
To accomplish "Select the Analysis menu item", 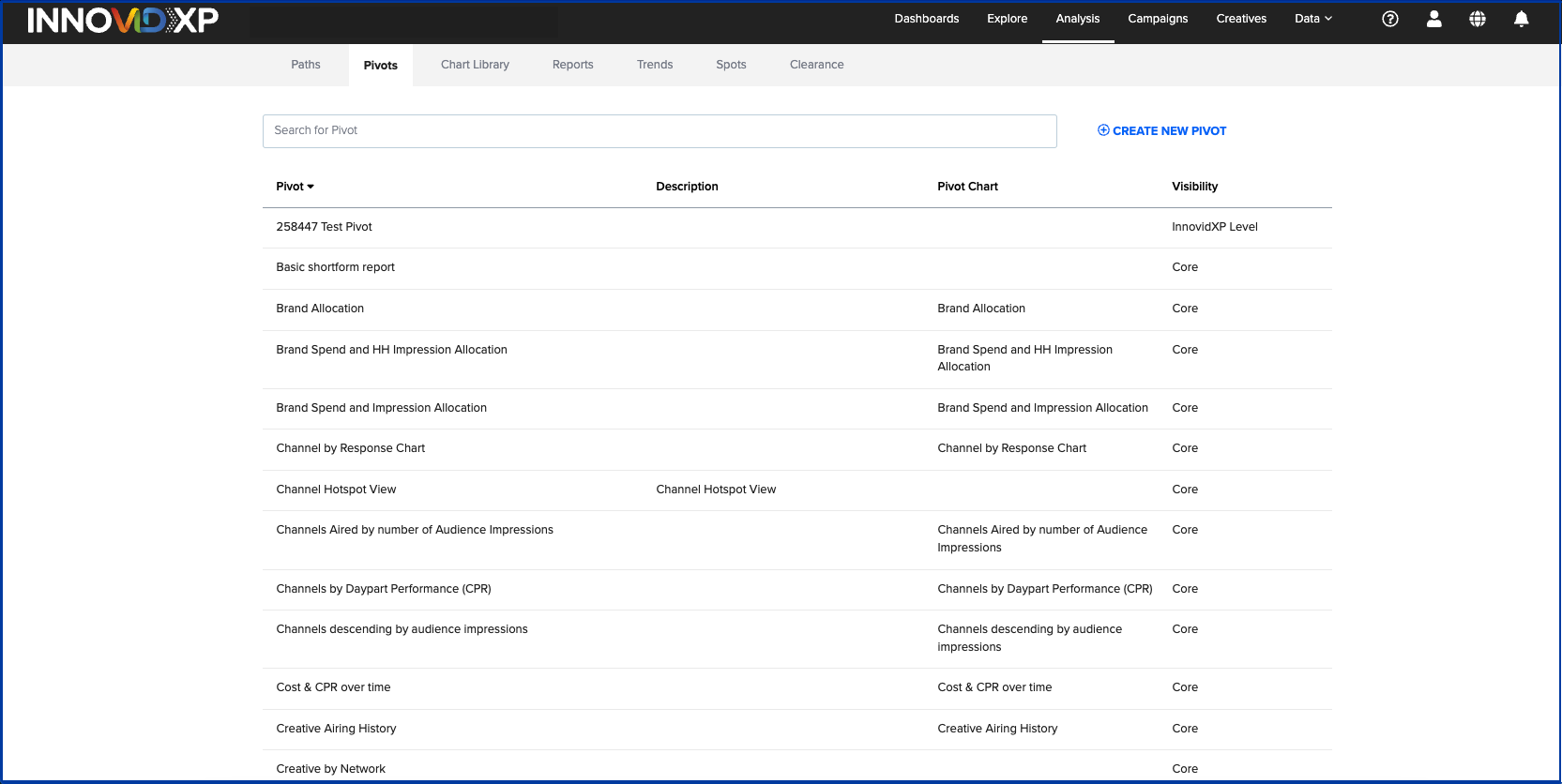I will pyautogui.click(x=1078, y=19).
